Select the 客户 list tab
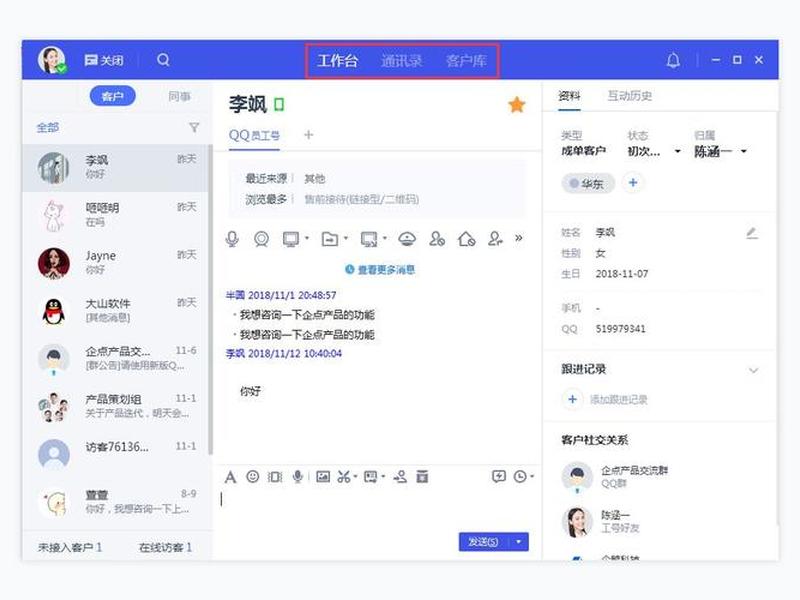 tap(113, 96)
